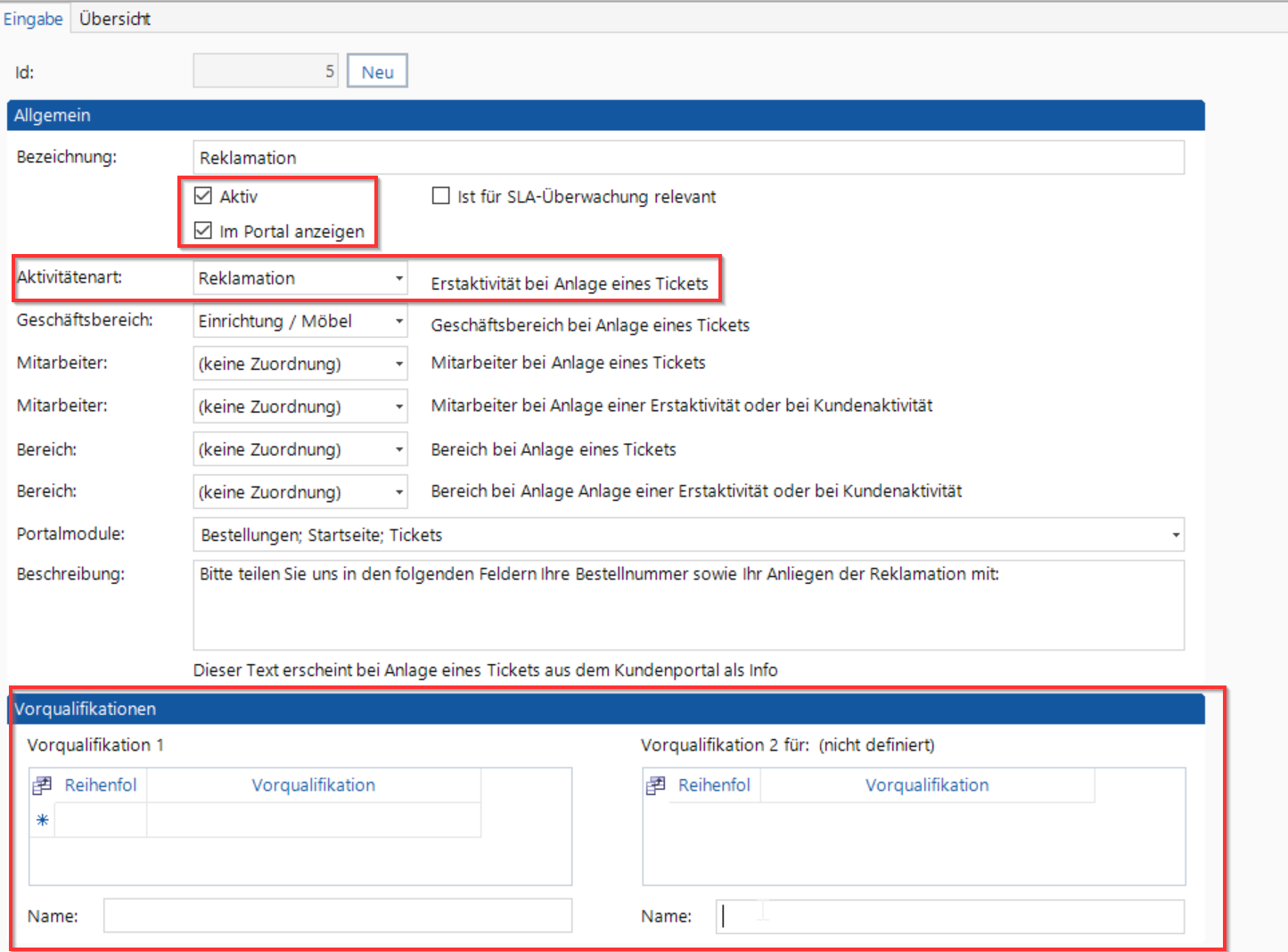This screenshot has height=952, width=1288.
Task: Click the empty Reihenfol cell in new row
Action: coord(101,820)
